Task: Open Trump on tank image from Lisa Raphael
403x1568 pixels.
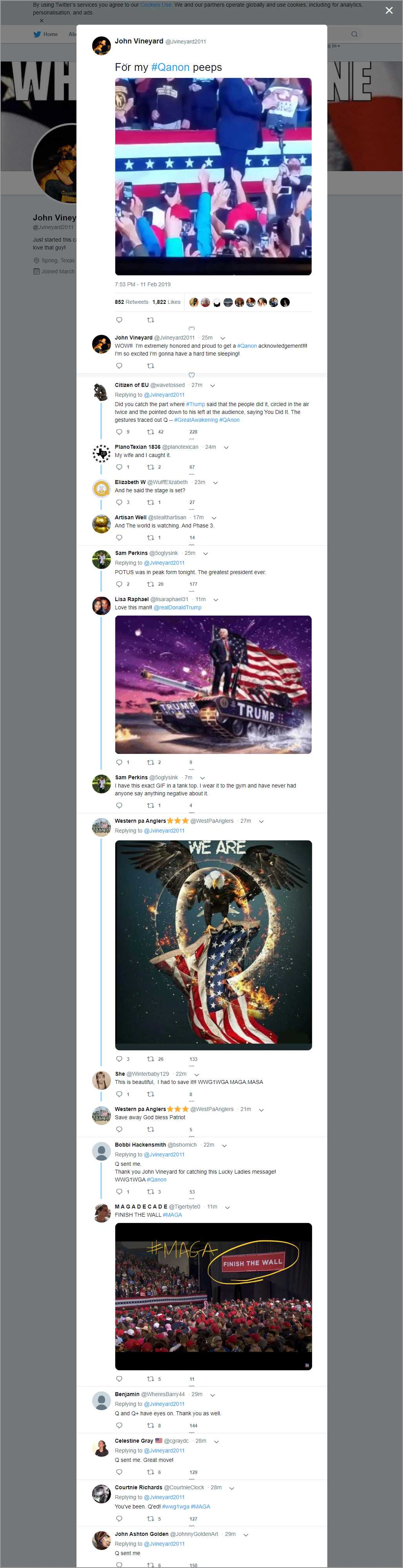Action: (213, 684)
